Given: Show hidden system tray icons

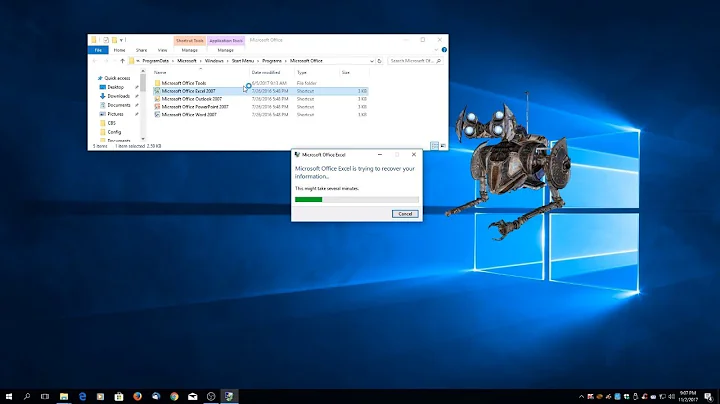Looking at the screenshot, I should (x=581, y=397).
